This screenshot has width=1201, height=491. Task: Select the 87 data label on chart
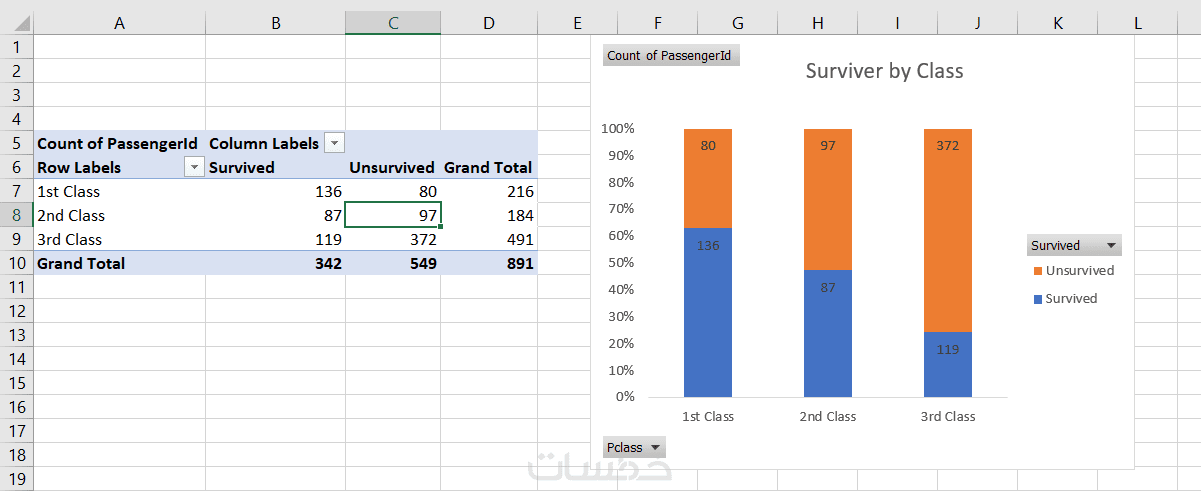pos(827,288)
